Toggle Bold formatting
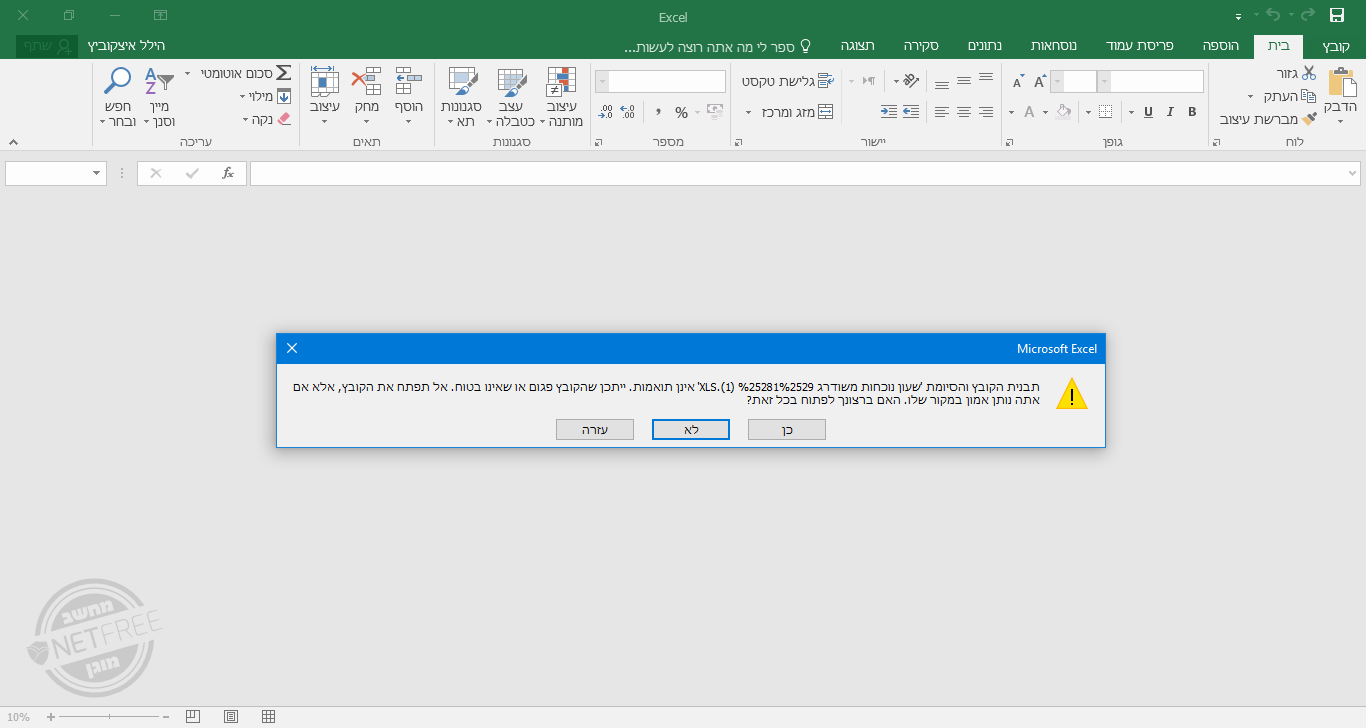This screenshot has width=1366, height=728. pos(1191,112)
